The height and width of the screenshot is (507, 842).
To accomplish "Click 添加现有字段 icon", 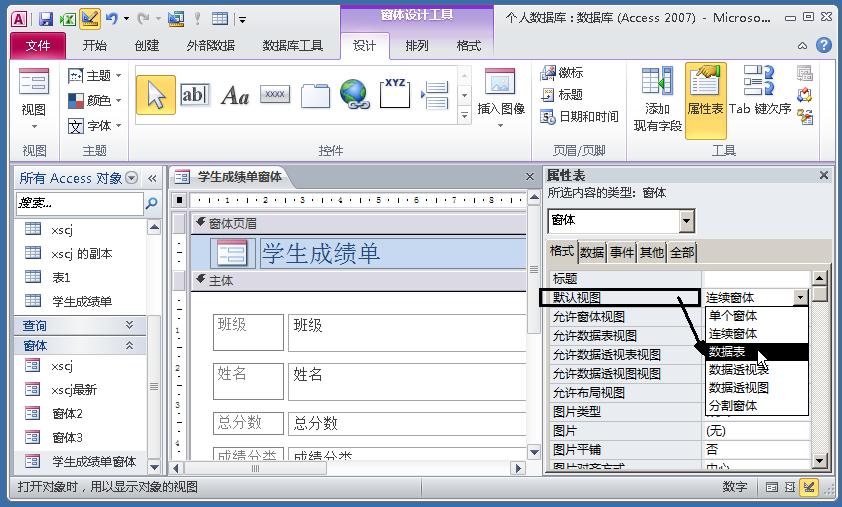I will click(657, 99).
